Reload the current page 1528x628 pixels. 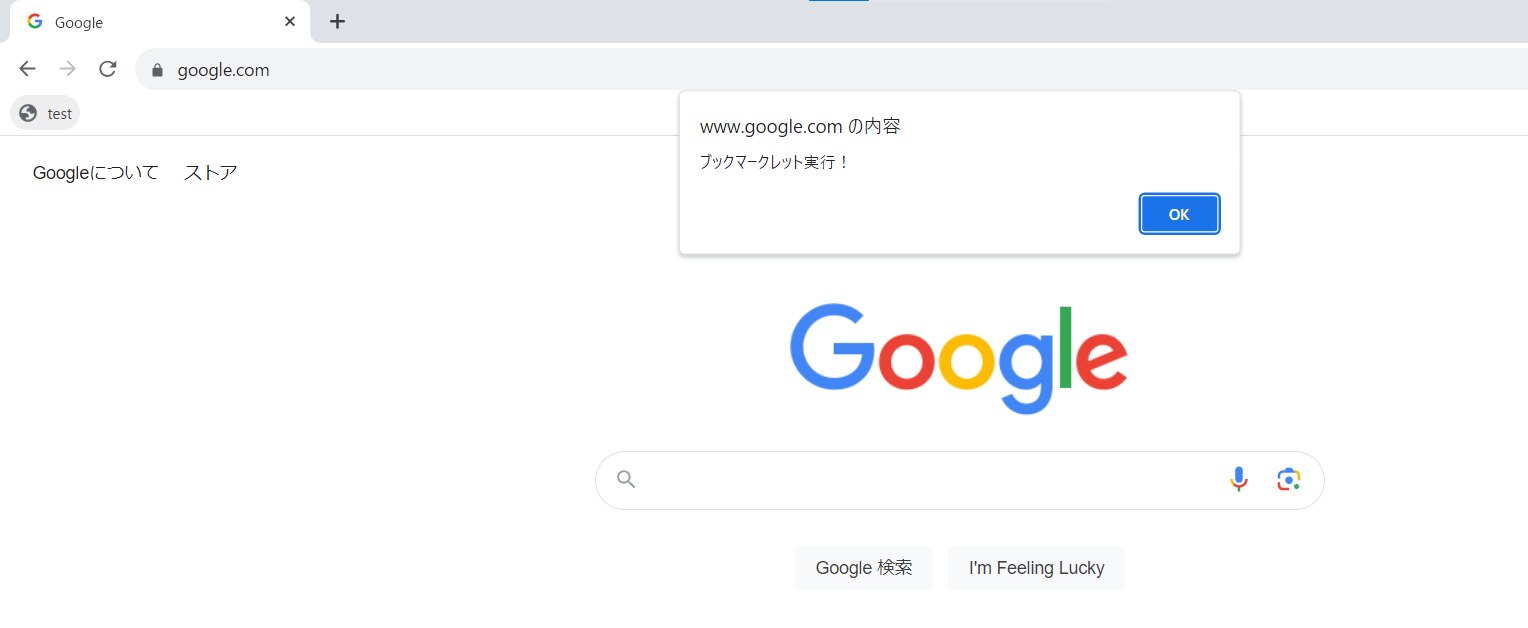coord(108,69)
